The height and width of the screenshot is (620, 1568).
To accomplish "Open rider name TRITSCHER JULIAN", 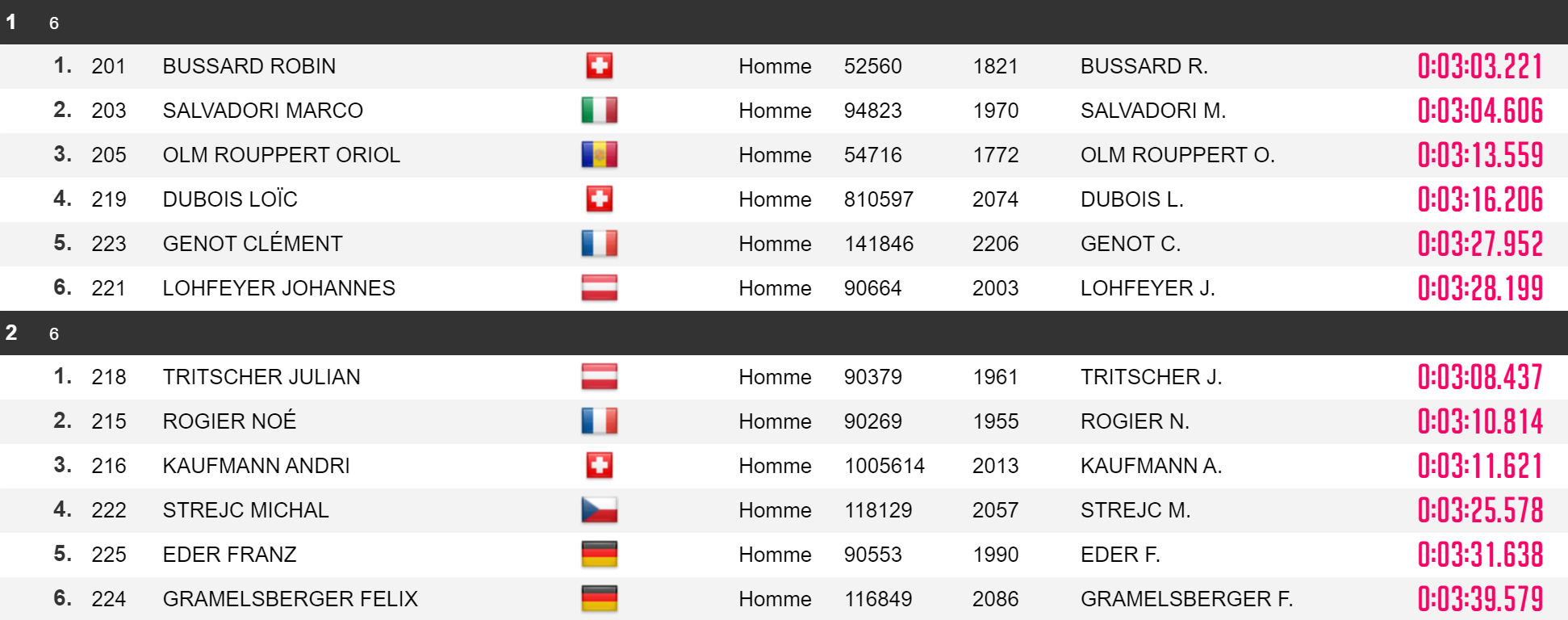I will 261,377.
